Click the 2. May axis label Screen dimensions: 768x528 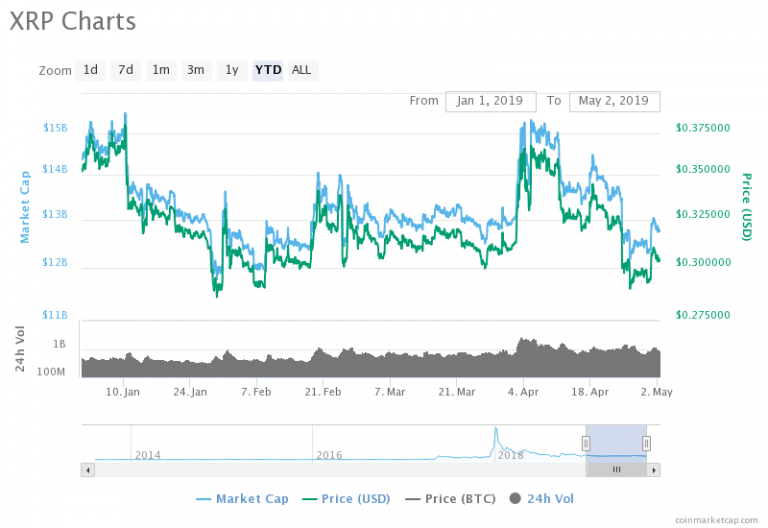657,392
